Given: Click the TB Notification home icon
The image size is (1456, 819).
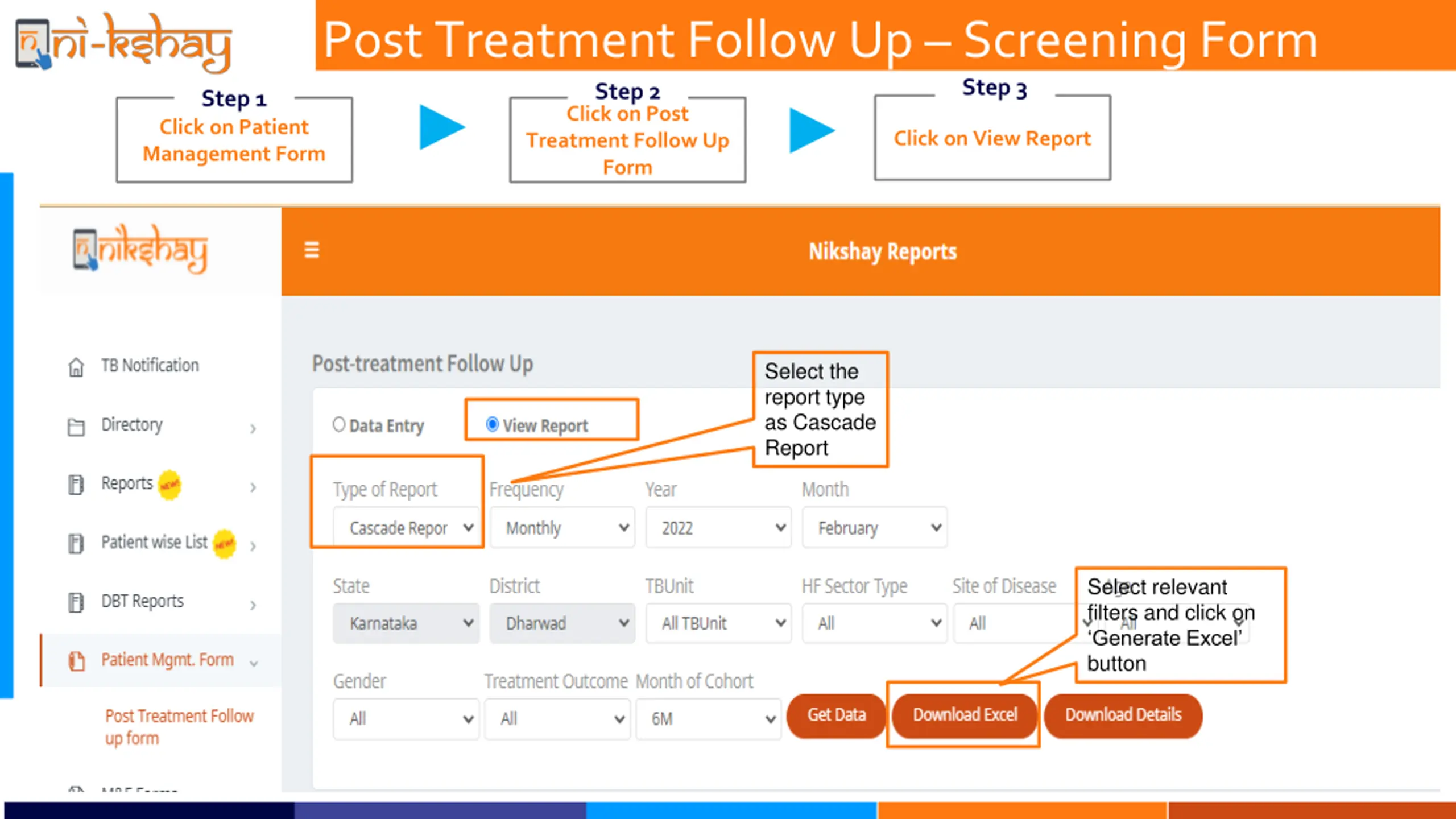Looking at the screenshot, I should (76, 367).
